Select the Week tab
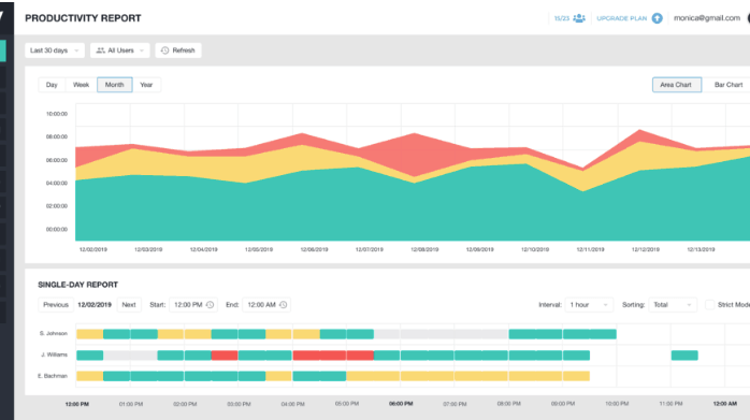 pyautogui.click(x=81, y=85)
